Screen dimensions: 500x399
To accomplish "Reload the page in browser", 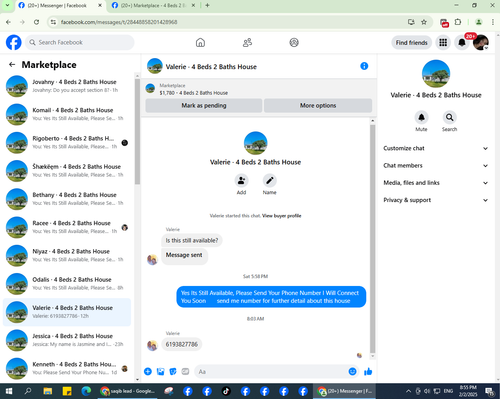I will (36, 22).
